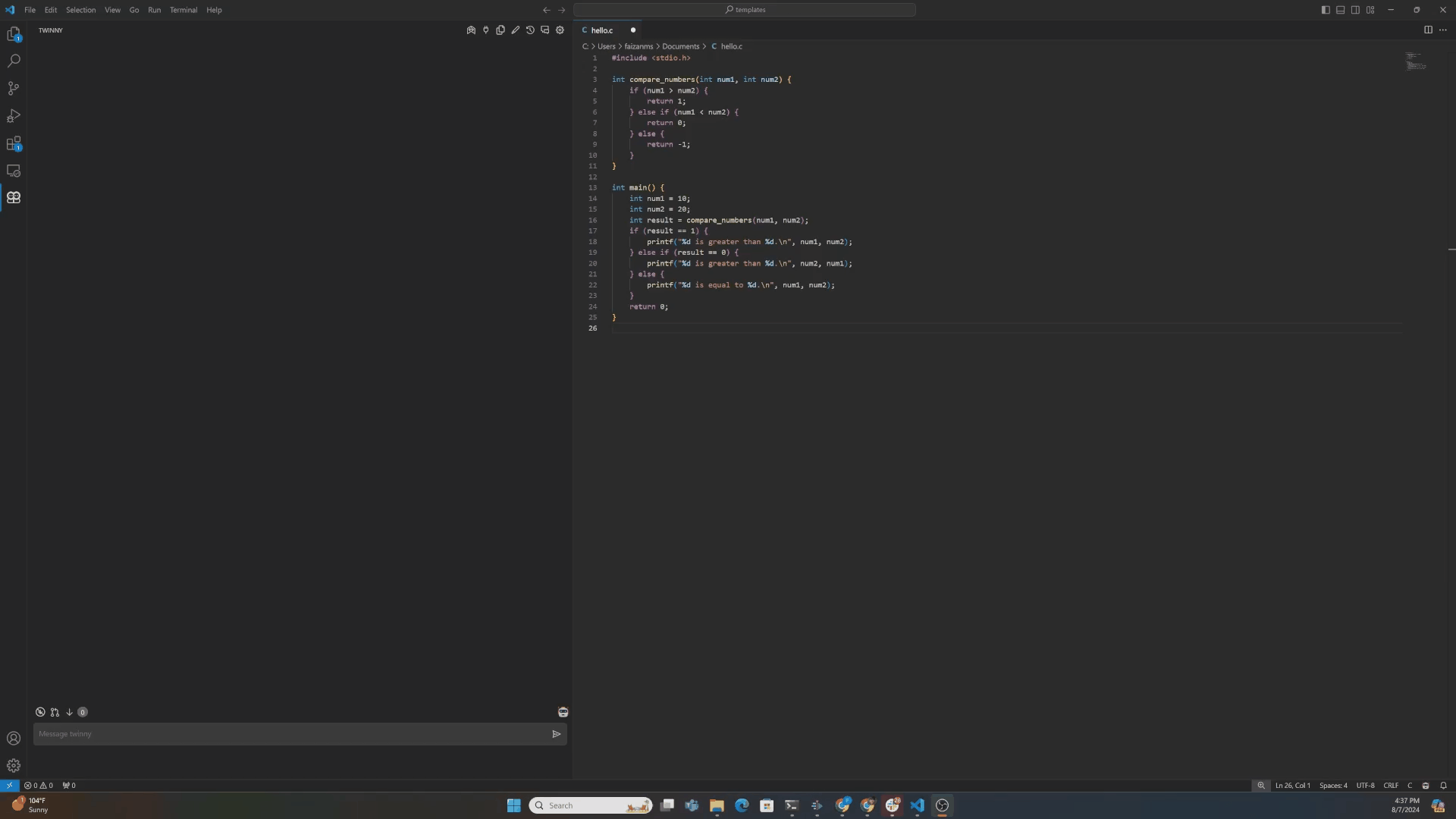The image size is (1456, 819).
Task: Send the twinny chat message
Action: (x=557, y=734)
